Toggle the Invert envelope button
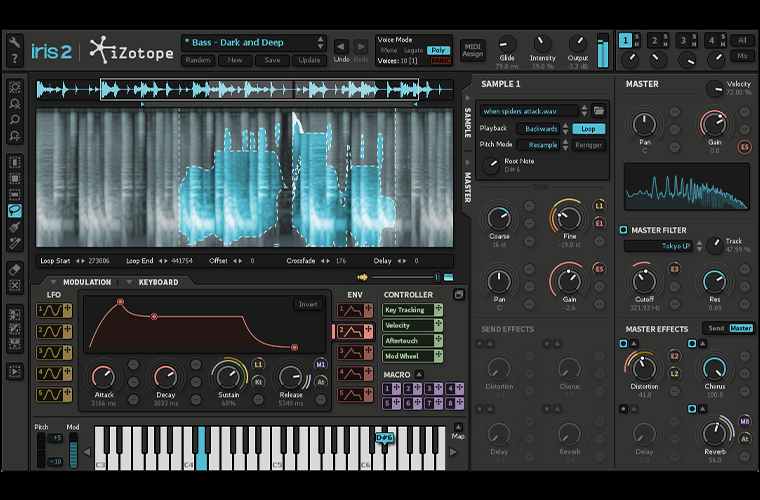This screenshot has height=500, width=760. coord(308,304)
